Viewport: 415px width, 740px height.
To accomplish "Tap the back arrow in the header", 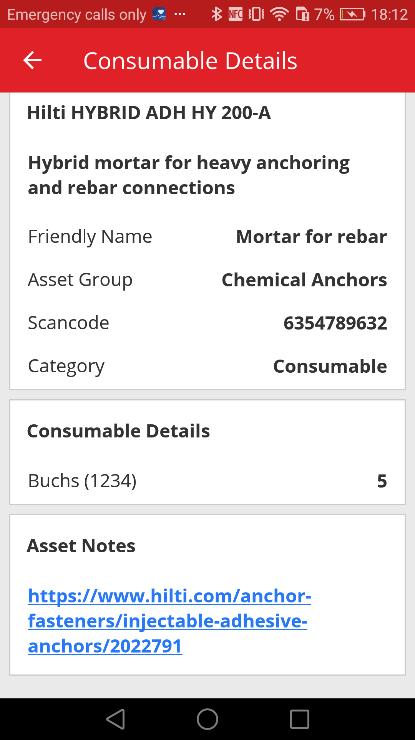I will 32,60.
